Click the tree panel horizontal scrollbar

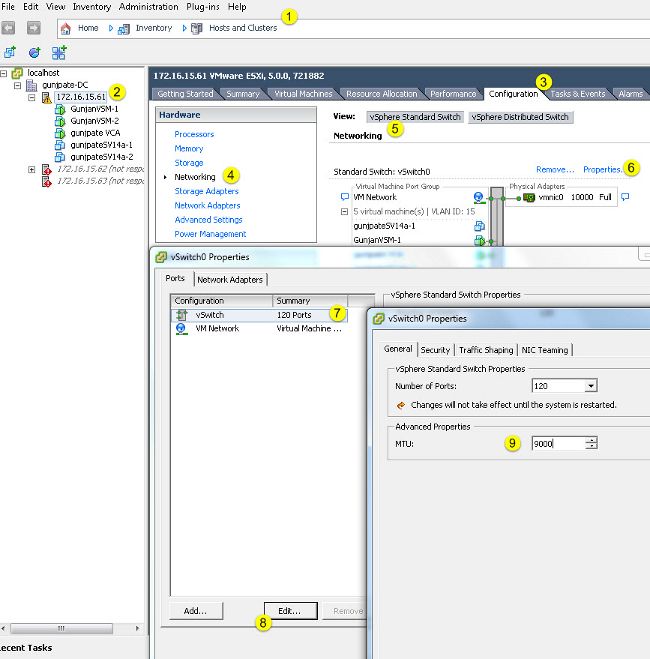[x=61, y=628]
